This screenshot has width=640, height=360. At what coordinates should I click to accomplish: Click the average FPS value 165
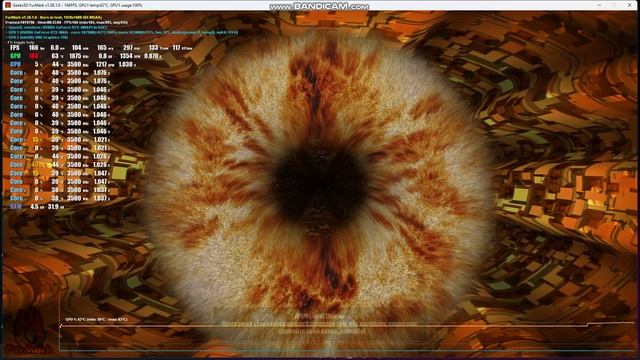pos(102,48)
